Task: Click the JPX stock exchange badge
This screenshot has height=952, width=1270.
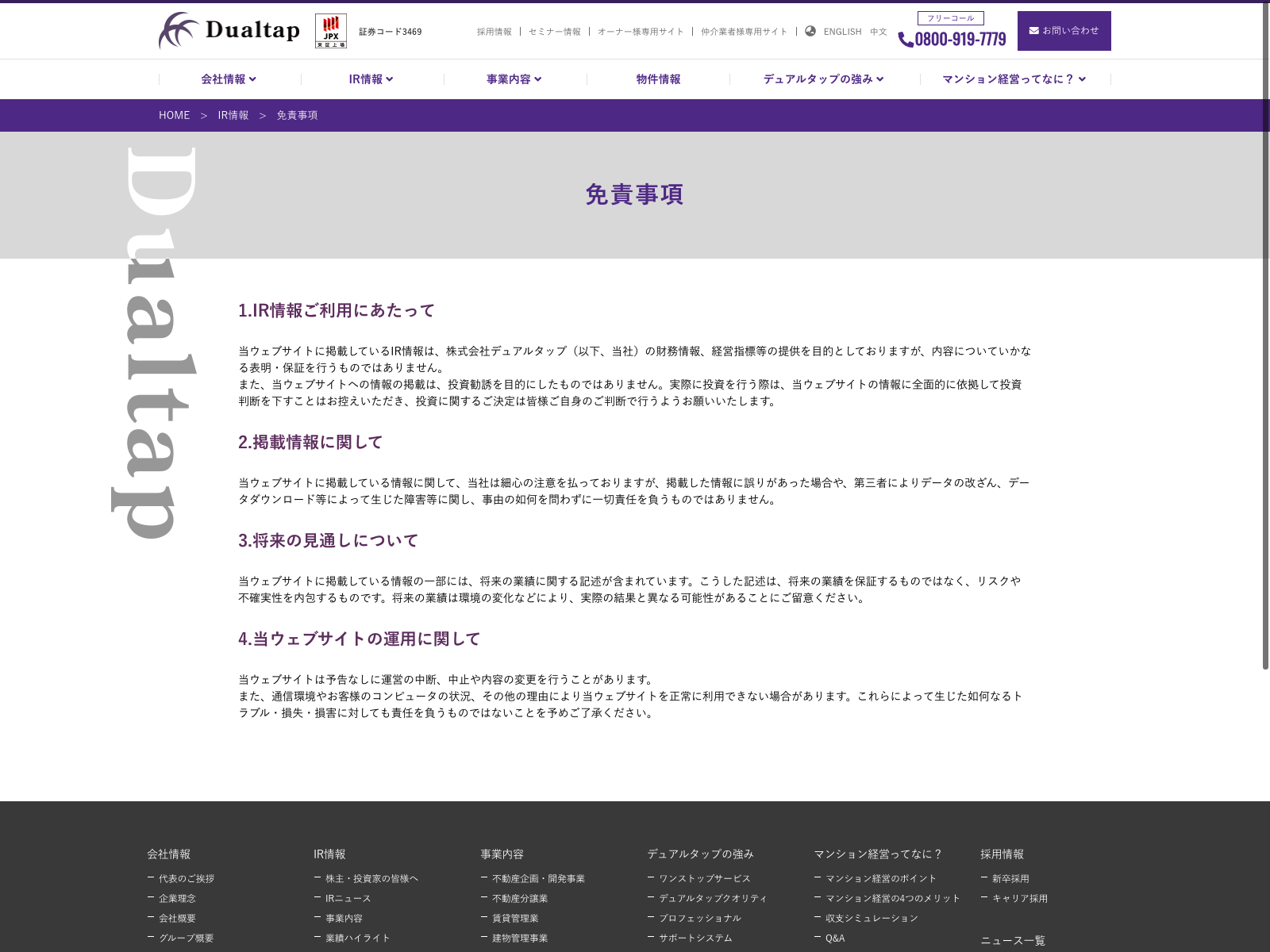Action: (331, 32)
